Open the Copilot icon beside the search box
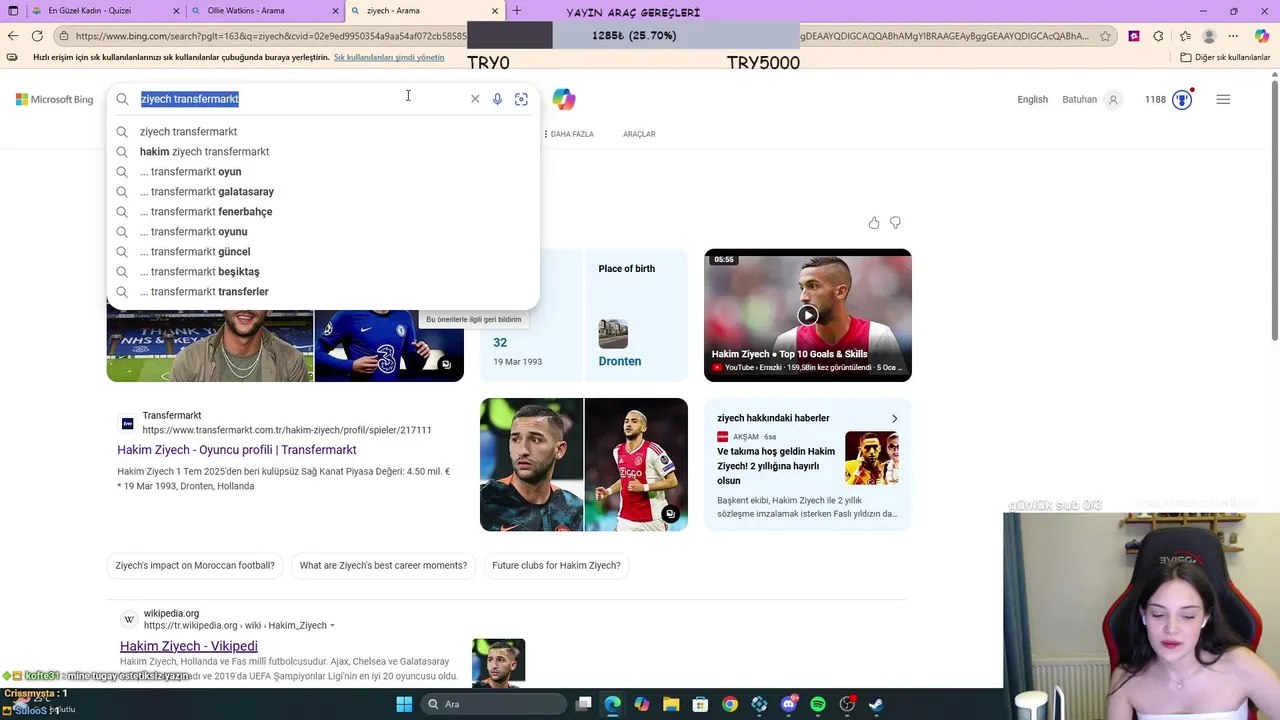Screen dimensions: 1280x720 pos(564,99)
